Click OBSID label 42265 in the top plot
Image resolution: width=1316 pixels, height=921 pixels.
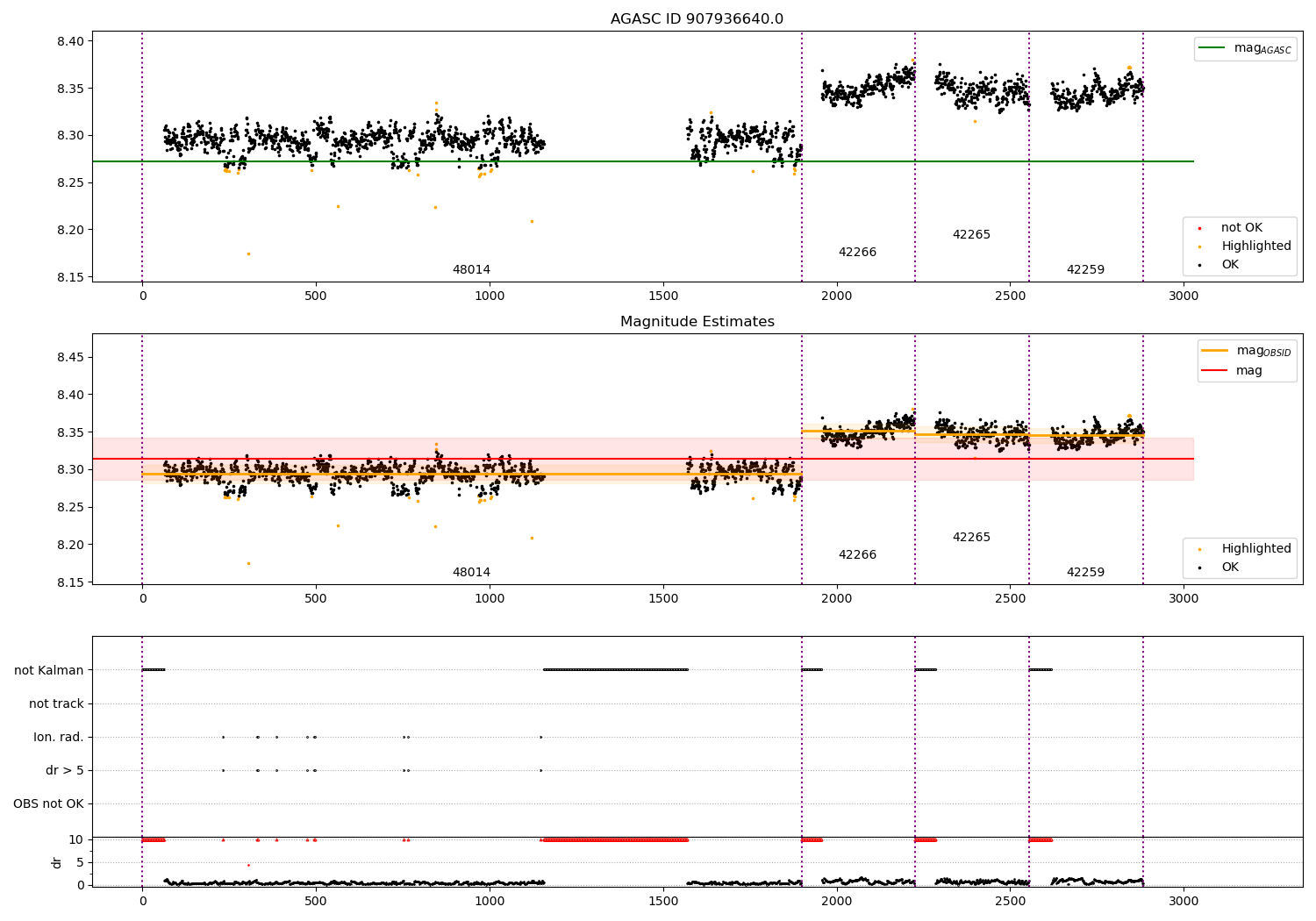[x=971, y=235]
